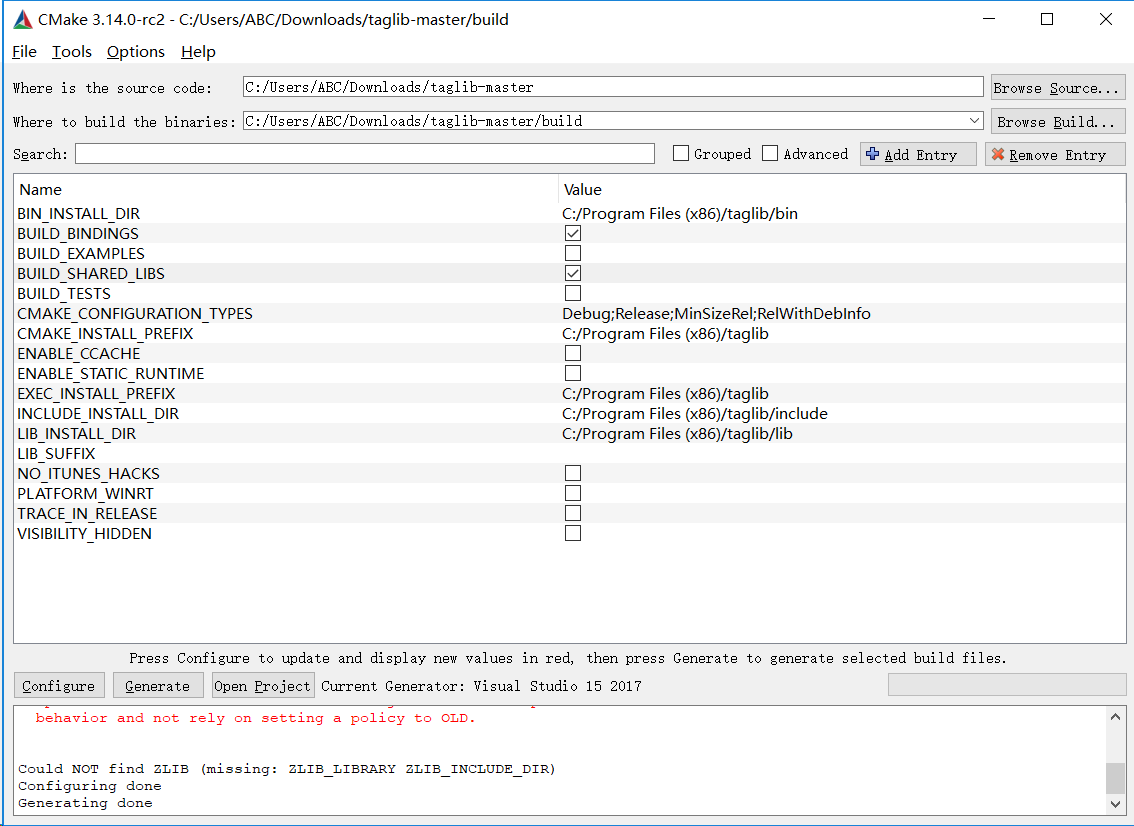Viewport: 1134px width, 826px height.
Task: Enable the BUILD_EXAMPLES option
Action: (x=572, y=252)
